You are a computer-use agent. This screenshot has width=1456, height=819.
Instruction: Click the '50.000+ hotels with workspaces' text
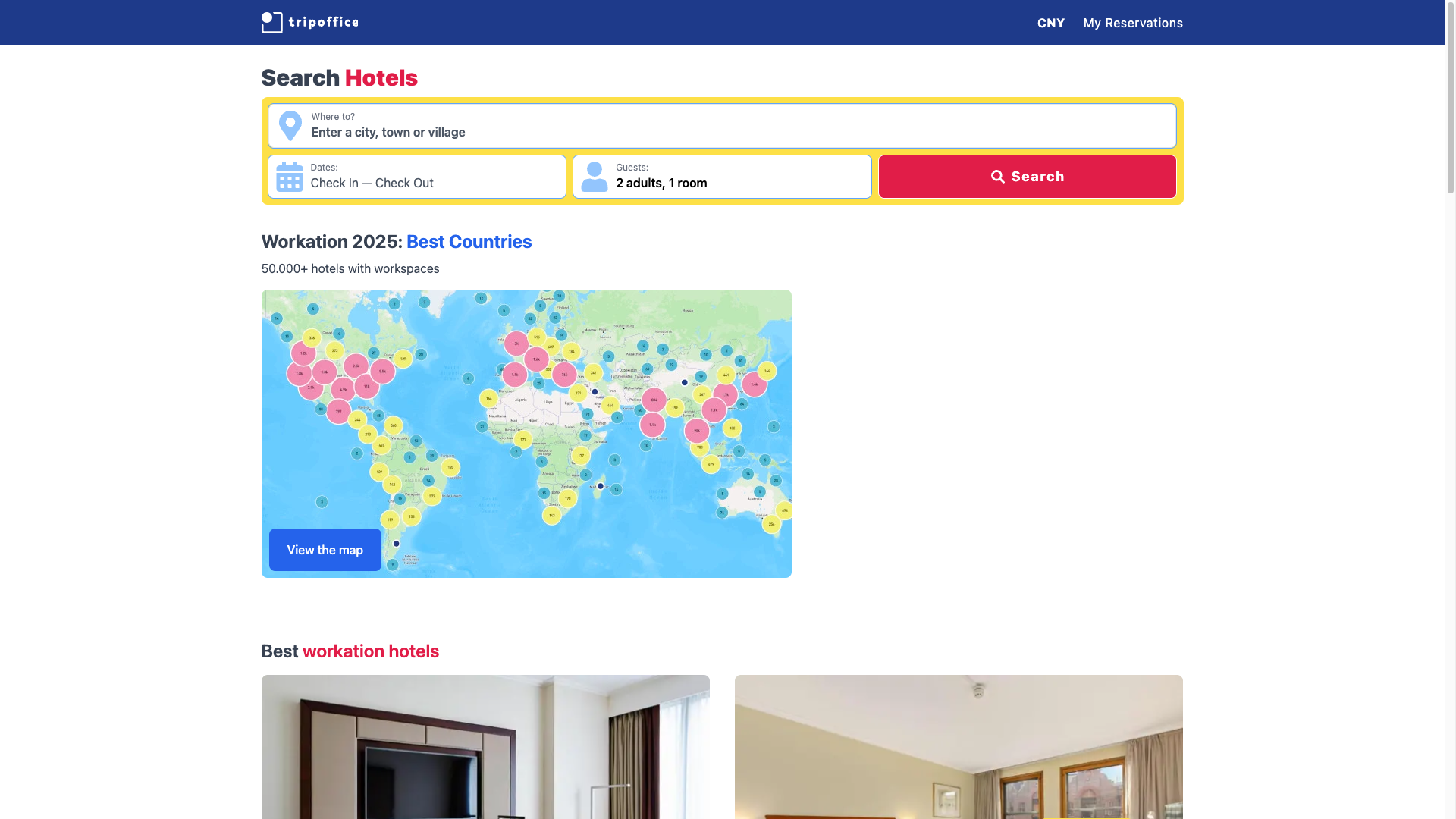click(x=350, y=268)
